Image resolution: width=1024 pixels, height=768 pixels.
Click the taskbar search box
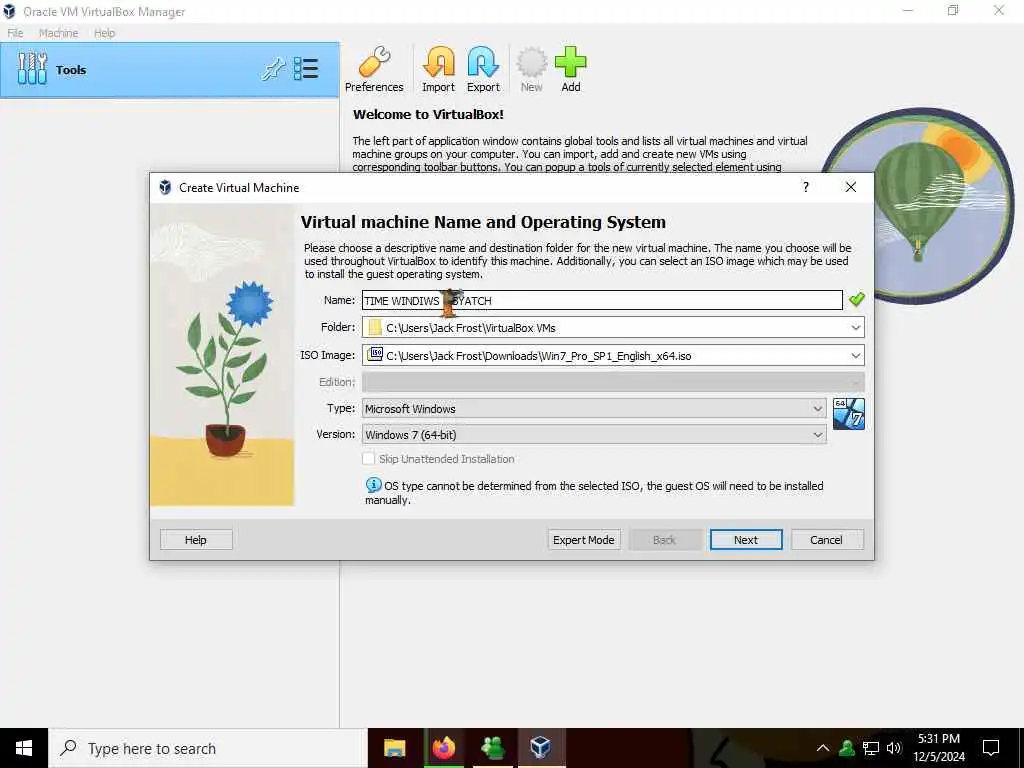click(208, 748)
